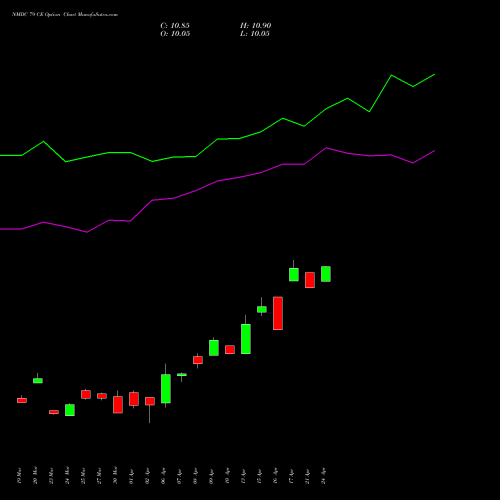Click the green indicator line on the chart
Image resolution: width=500 pixels, height=500 pixels.
pyautogui.click(x=217, y=139)
